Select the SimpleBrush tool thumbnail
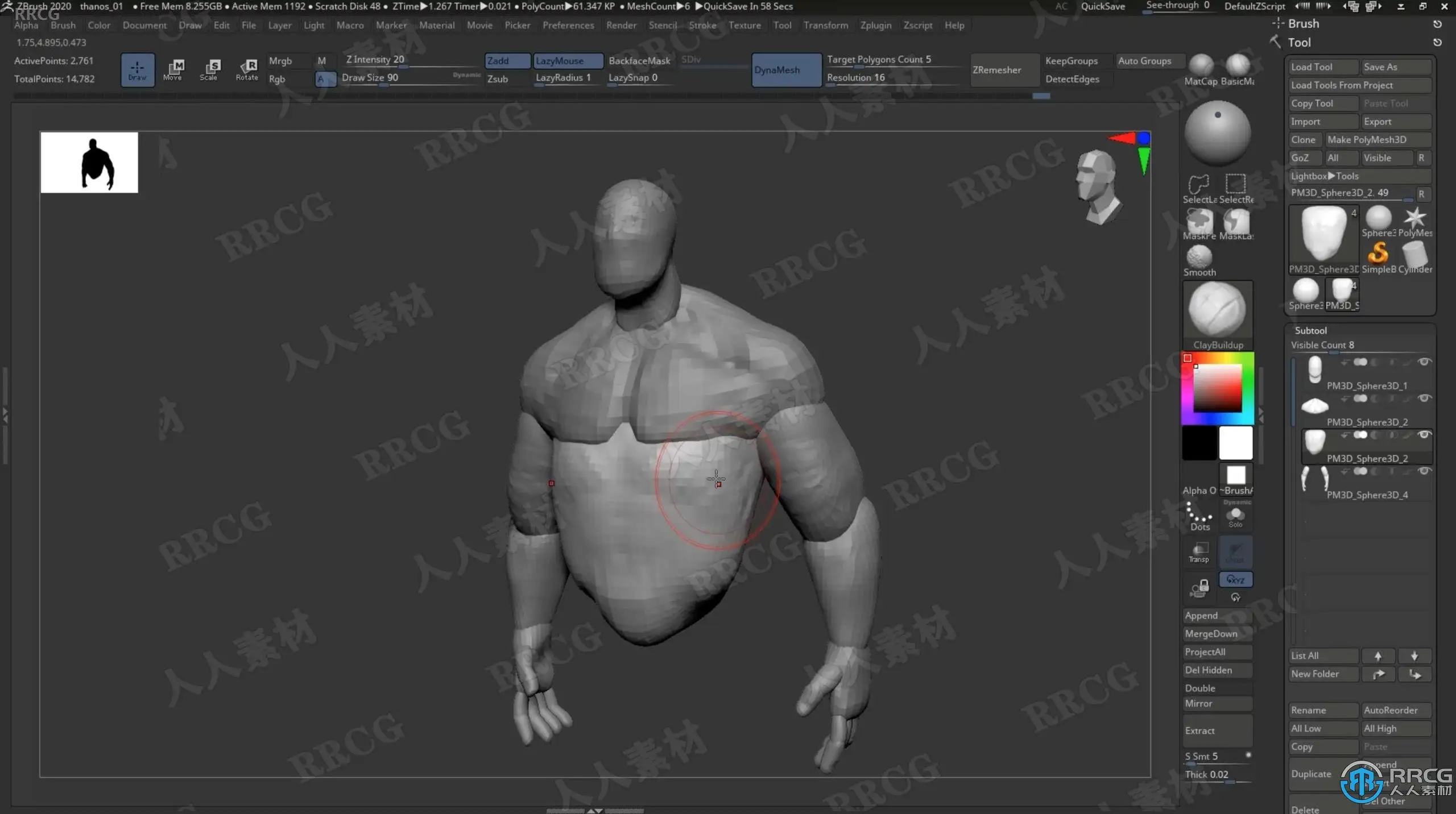Viewport: 1456px width, 814px height. (x=1378, y=254)
